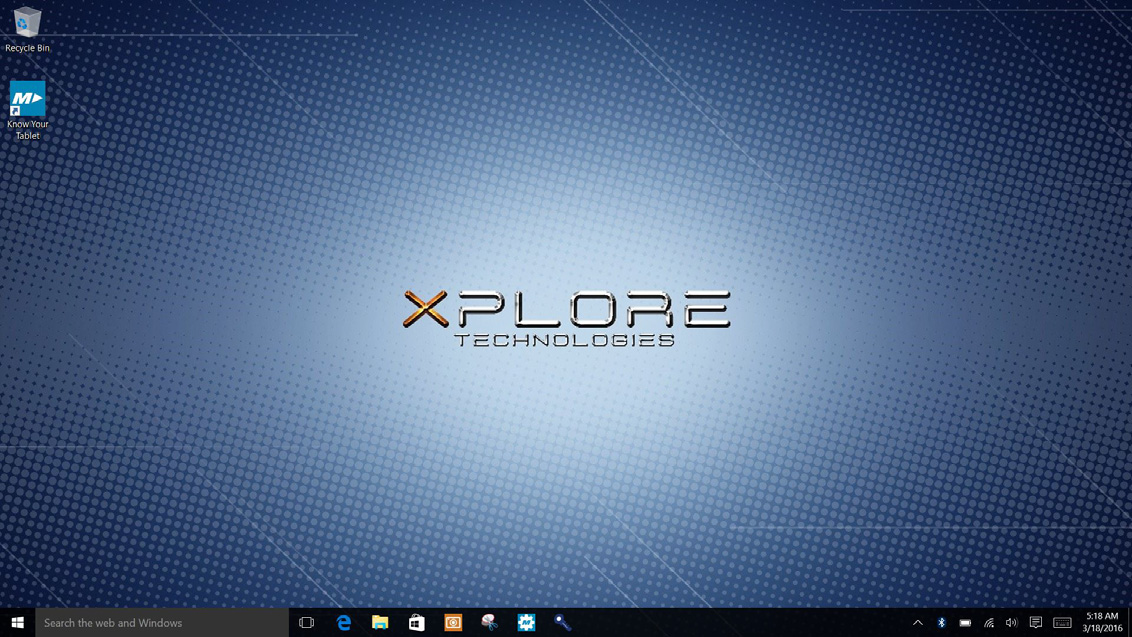Viewport: 1132px width, 637px height.
Task: Open the Wi-Fi network flyout
Action: [989, 623]
